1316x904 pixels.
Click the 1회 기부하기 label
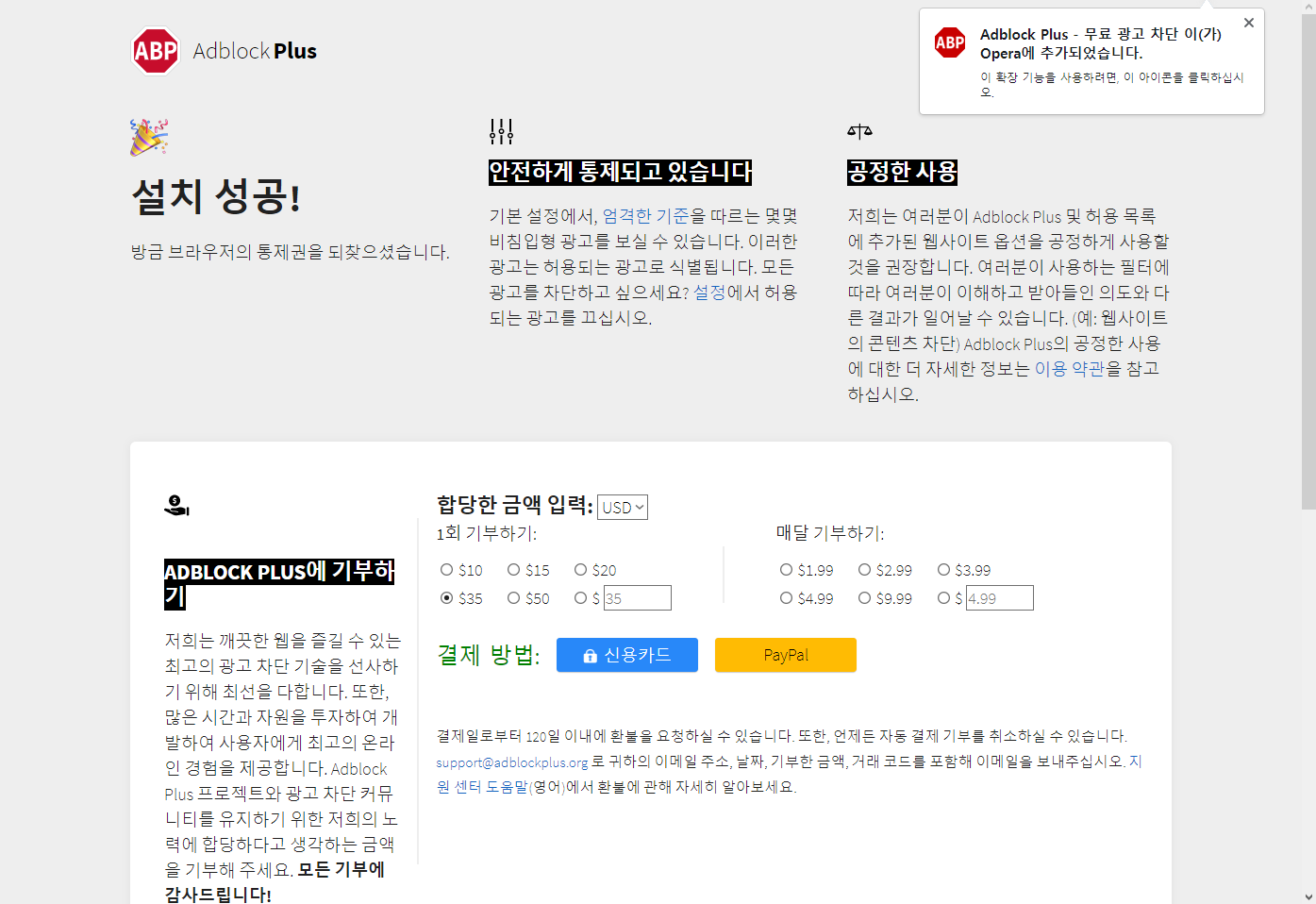pos(487,534)
